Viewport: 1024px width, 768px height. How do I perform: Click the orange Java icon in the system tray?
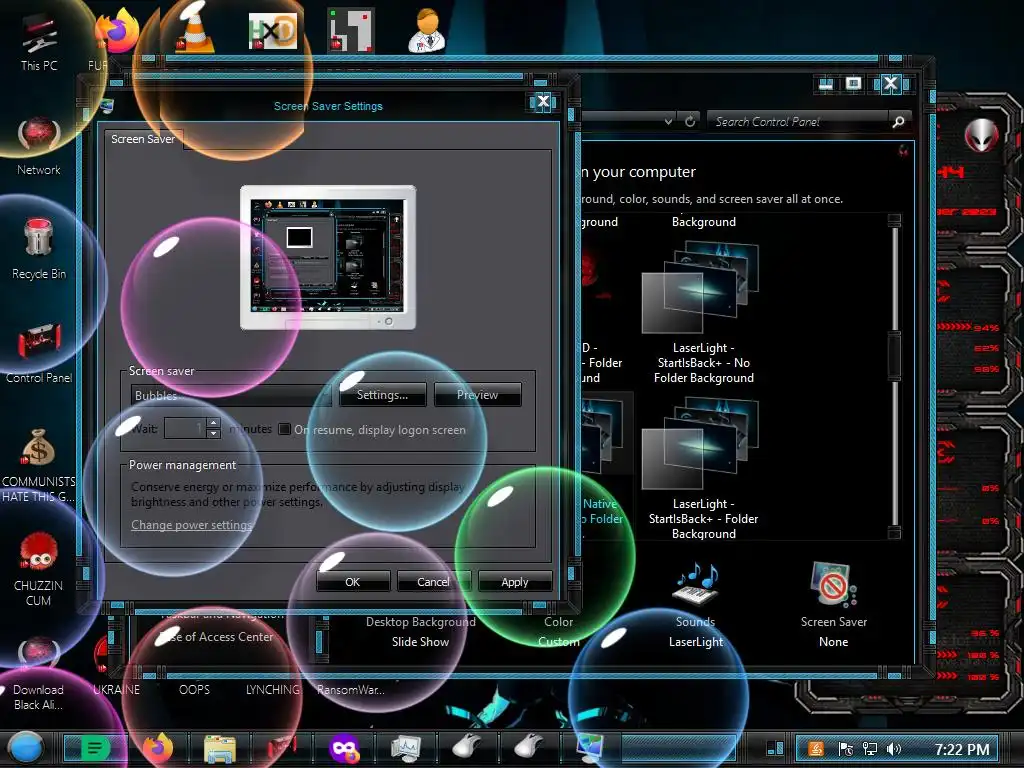(816, 749)
